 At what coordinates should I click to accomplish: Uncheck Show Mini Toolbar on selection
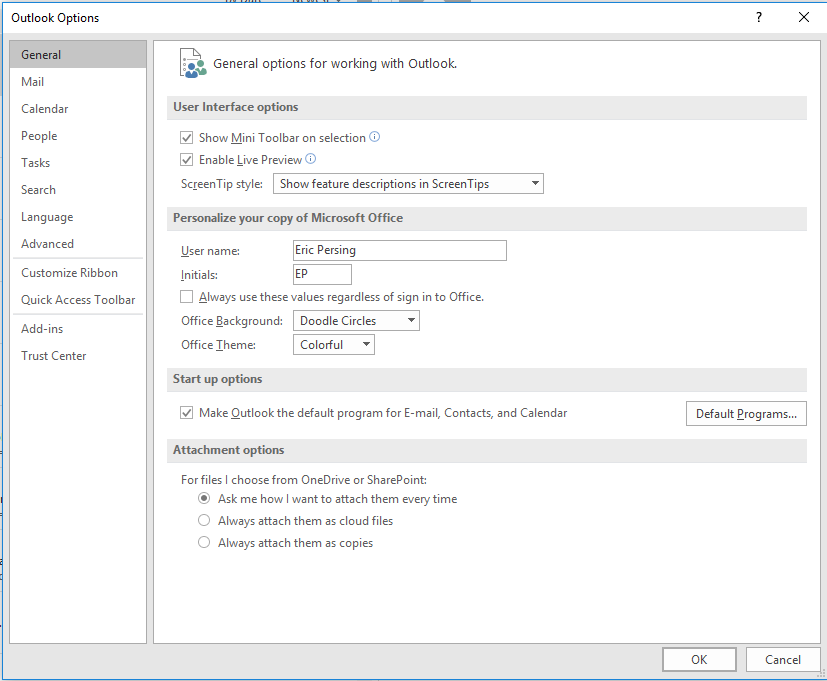coord(187,138)
